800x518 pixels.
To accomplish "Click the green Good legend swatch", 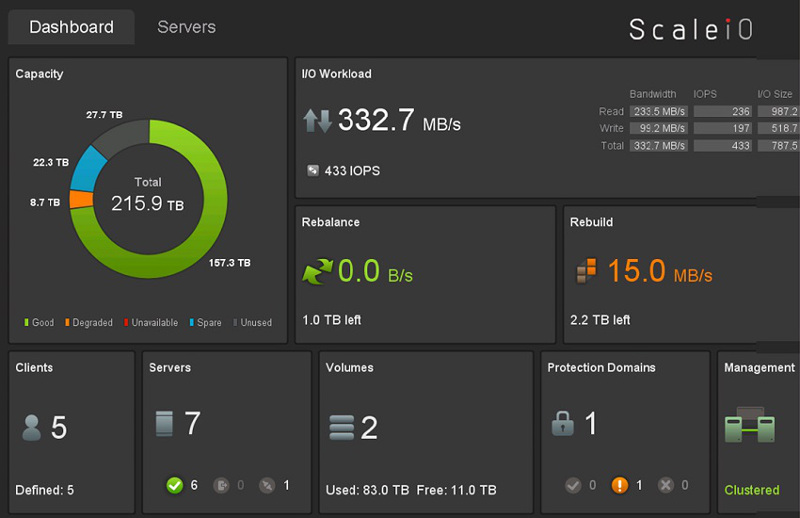I will (x=27, y=323).
